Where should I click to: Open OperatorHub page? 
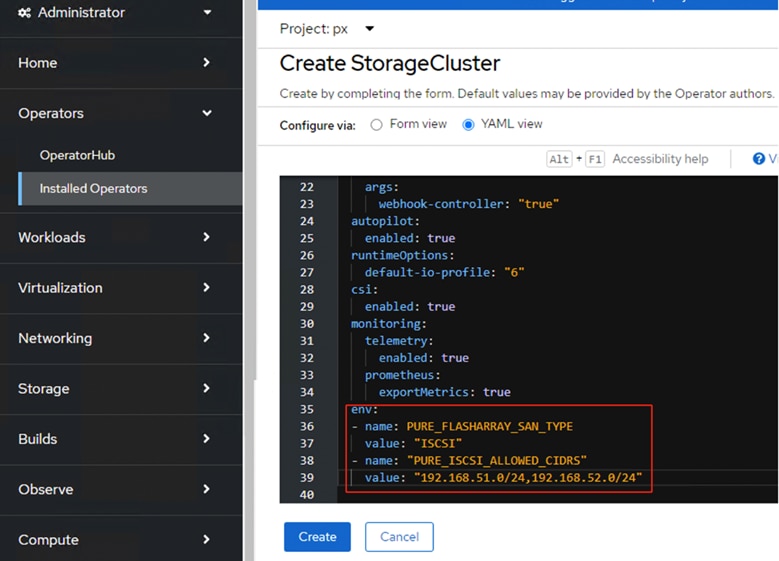[78, 155]
